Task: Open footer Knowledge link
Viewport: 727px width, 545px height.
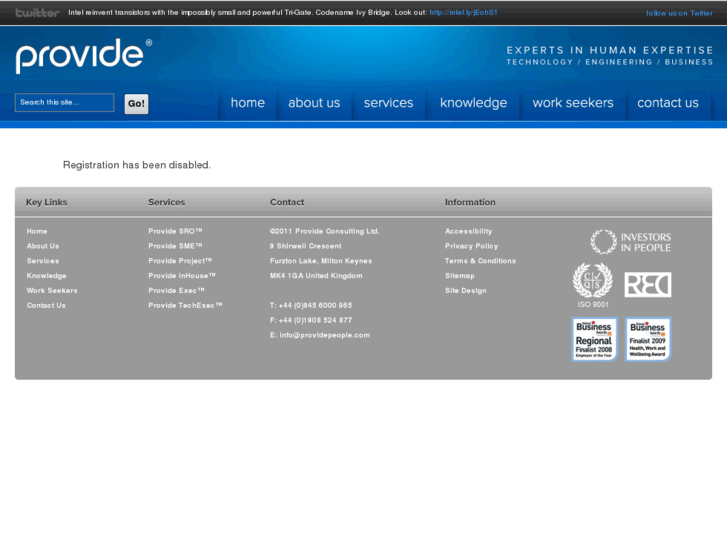Action: [x=46, y=276]
